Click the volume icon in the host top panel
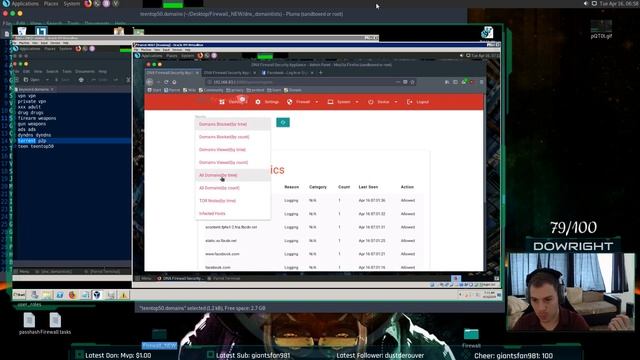This screenshot has width=640, height=360. click(x=586, y=4)
